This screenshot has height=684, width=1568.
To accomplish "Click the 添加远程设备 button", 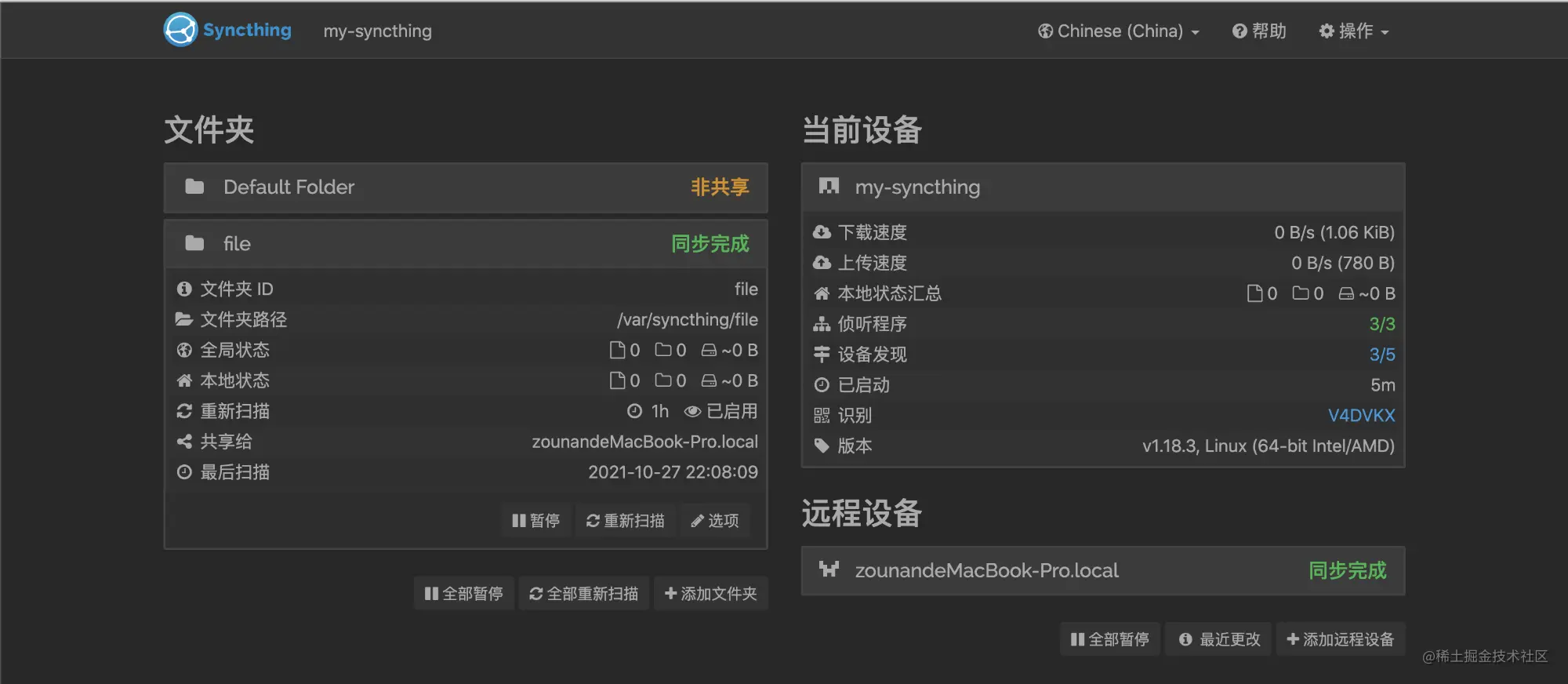I will (x=1341, y=639).
